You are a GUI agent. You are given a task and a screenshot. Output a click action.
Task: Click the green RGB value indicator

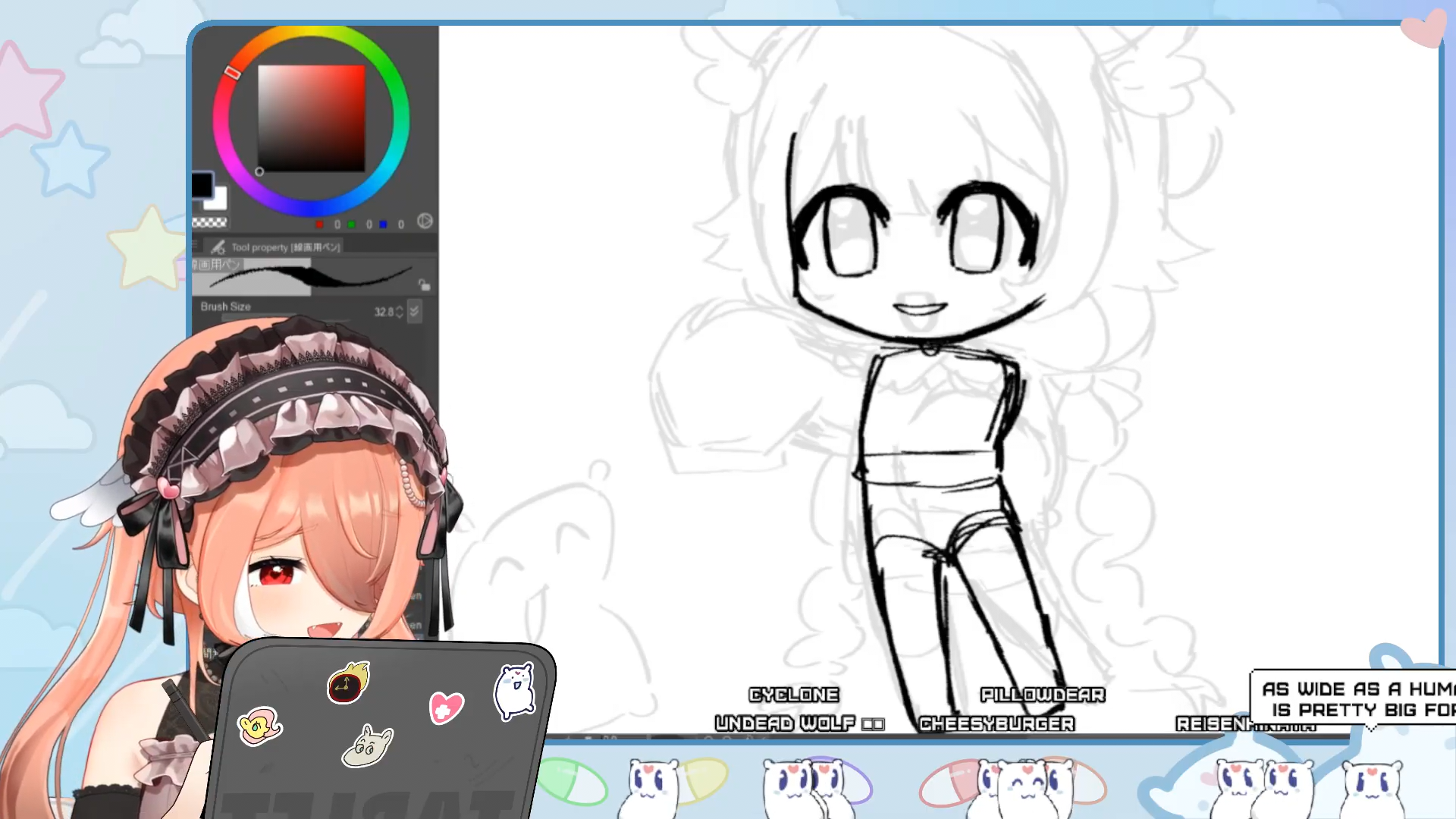352,224
